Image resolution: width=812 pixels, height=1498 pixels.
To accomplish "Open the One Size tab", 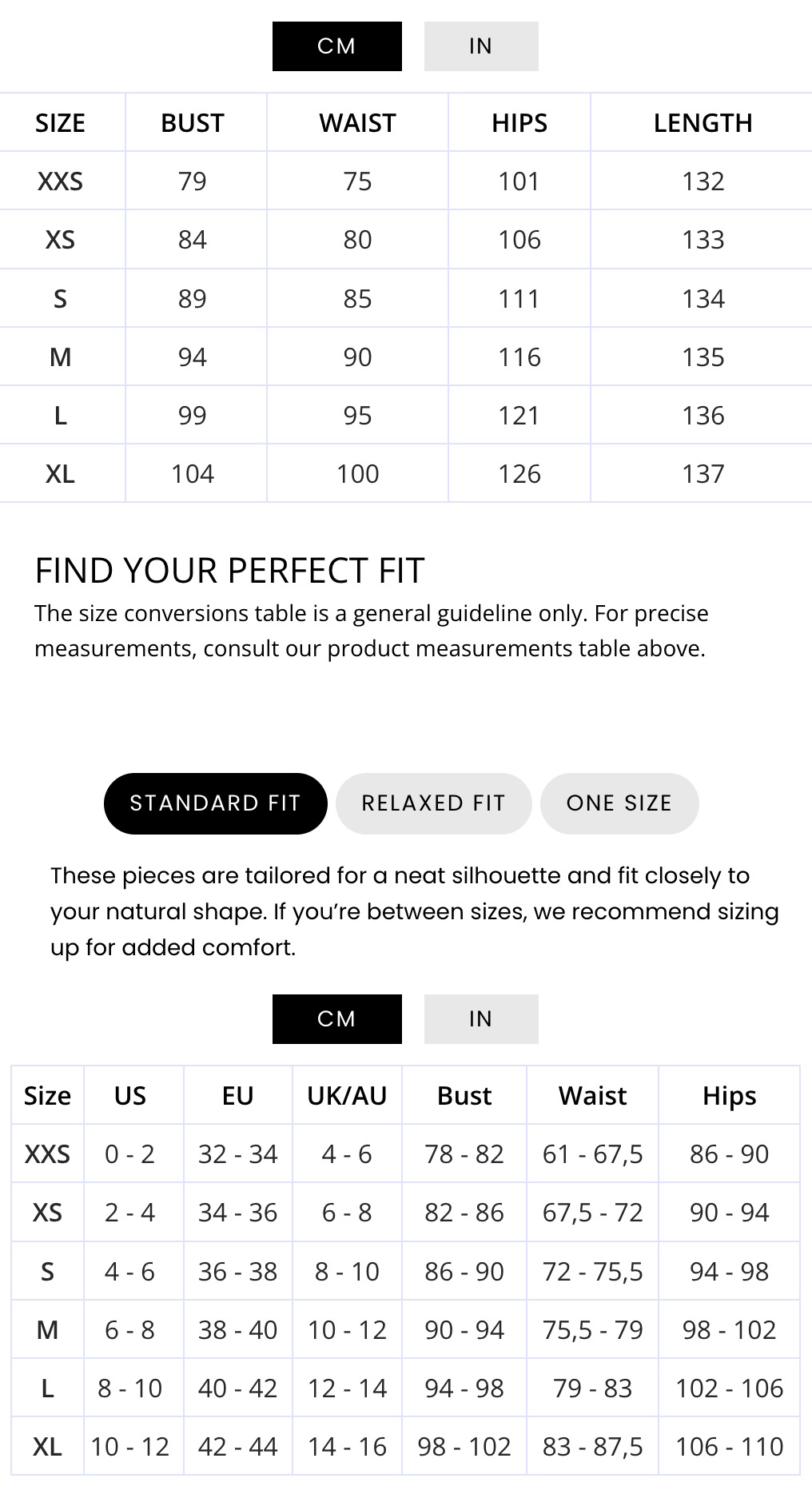I will pyautogui.click(x=619, y=803).
